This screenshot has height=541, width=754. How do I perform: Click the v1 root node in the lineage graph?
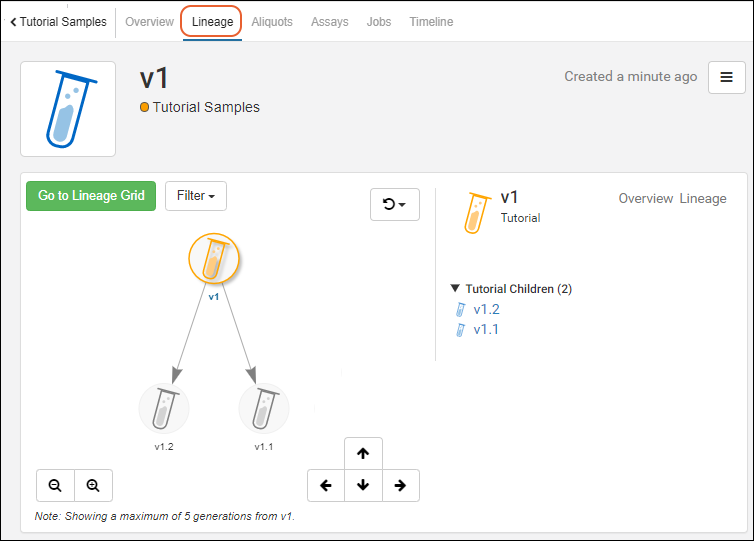[x=213, y=261]
